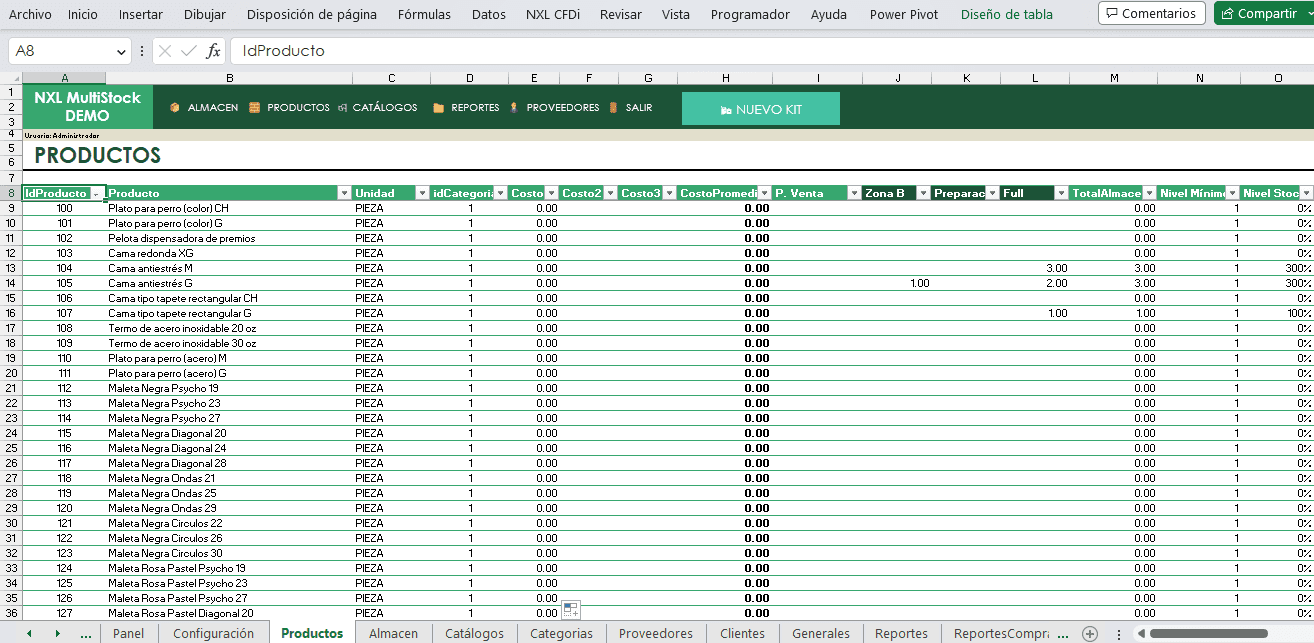Click the Compartir button
This screenshot has width=1314, height=643.
pos(1263,14)
